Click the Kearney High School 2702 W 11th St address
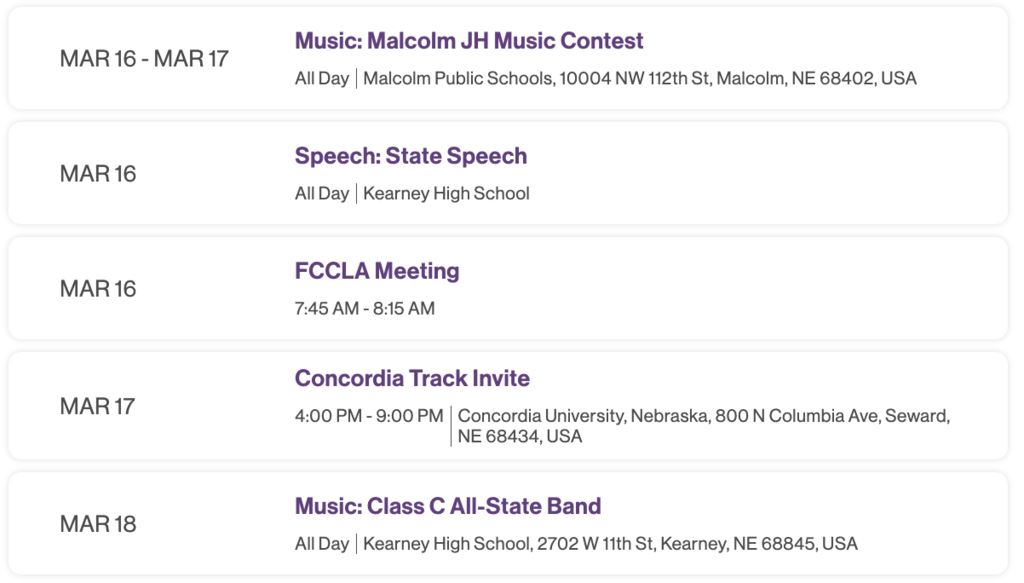The image size is (1024, 583). point(610,544)
